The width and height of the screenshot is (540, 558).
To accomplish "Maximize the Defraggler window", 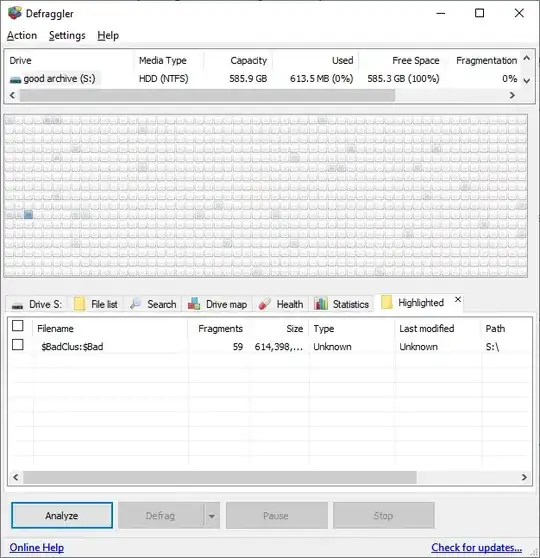I will 479,13.
